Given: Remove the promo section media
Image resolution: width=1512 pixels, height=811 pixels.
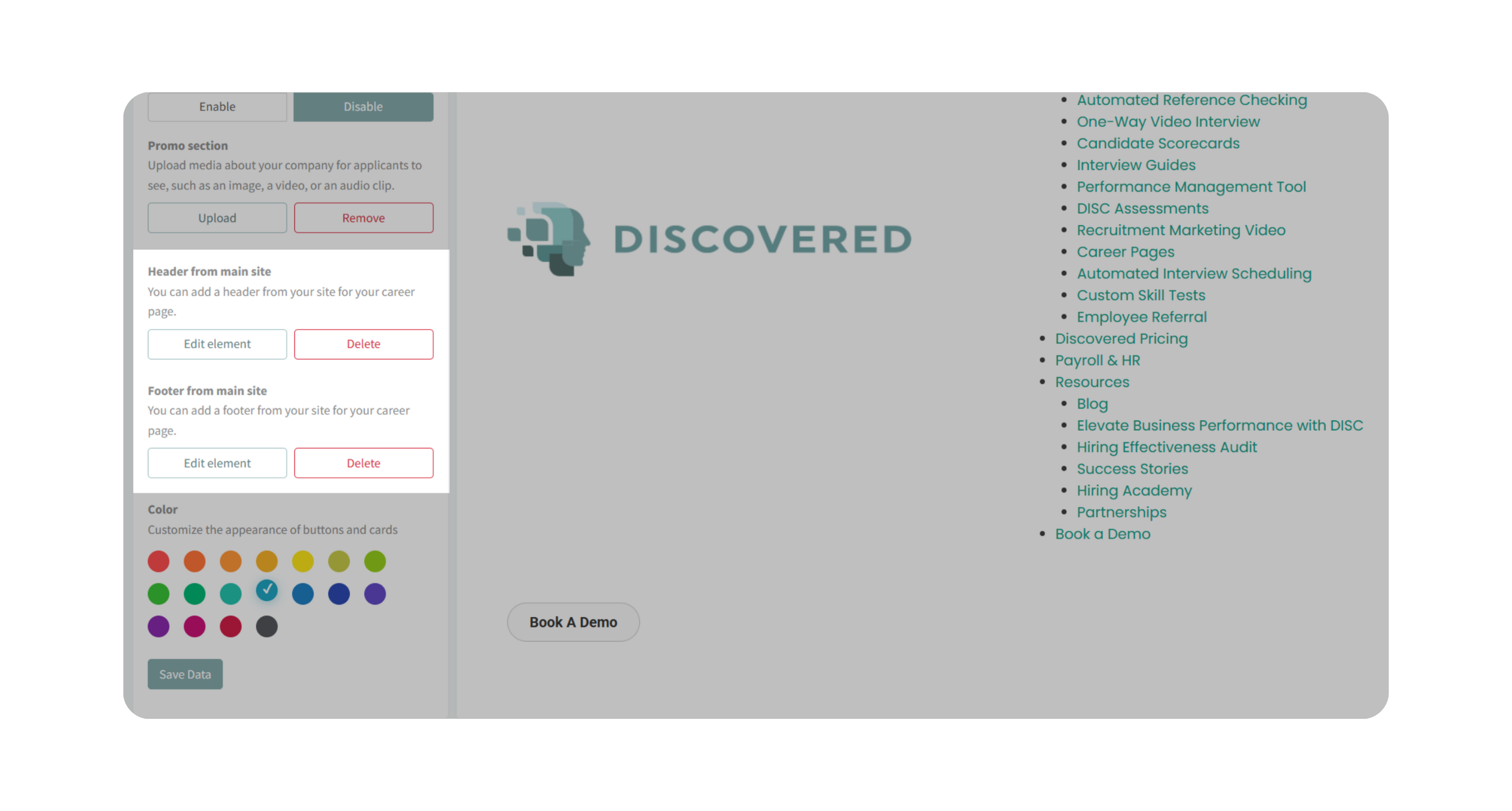Looking at the screenshot, I should 363,218.
